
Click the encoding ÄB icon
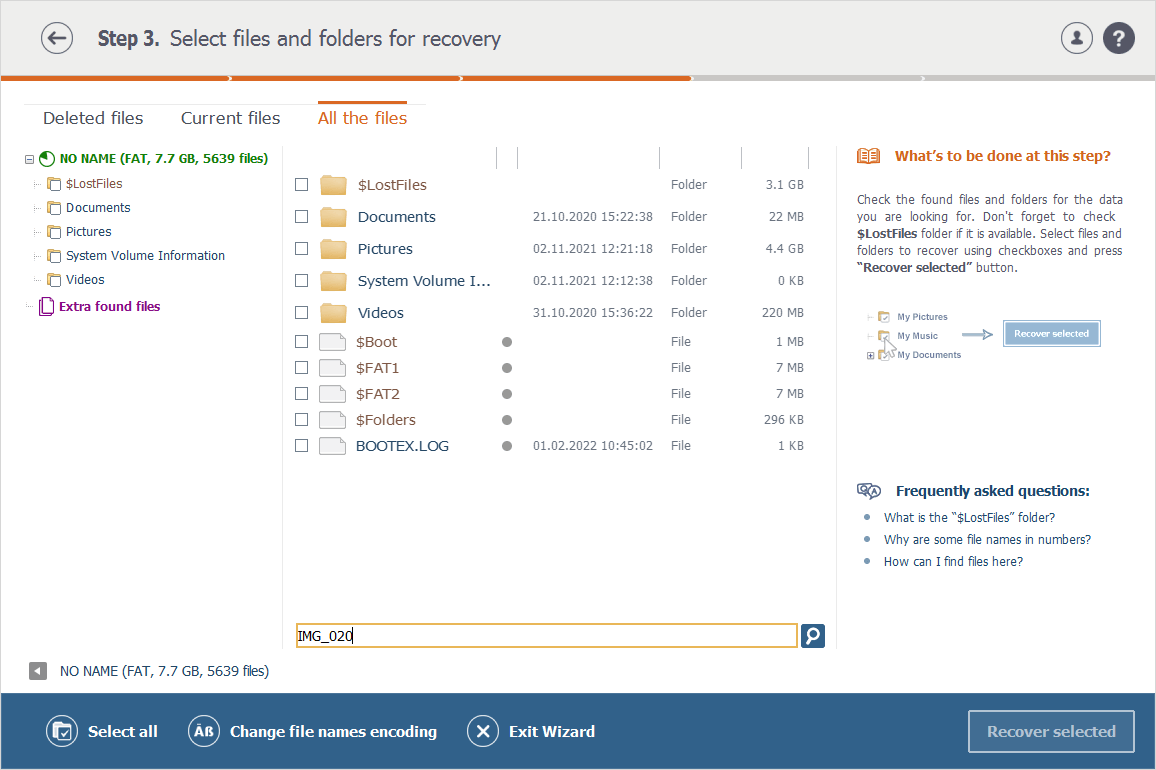point(203,732)
